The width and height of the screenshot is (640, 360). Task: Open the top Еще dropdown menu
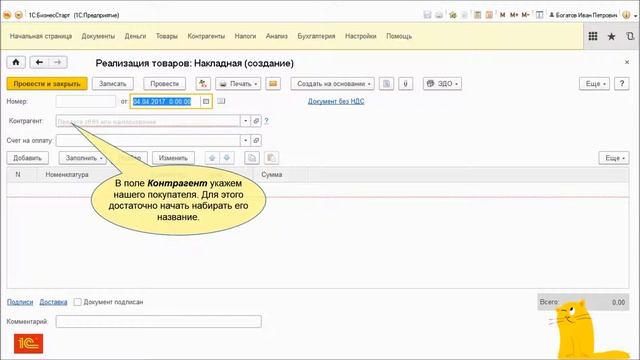(x=594, y=84)
